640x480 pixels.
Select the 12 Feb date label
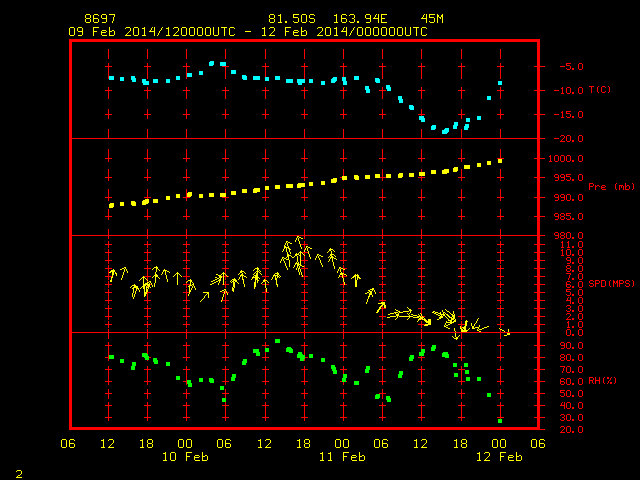(499, 457)
